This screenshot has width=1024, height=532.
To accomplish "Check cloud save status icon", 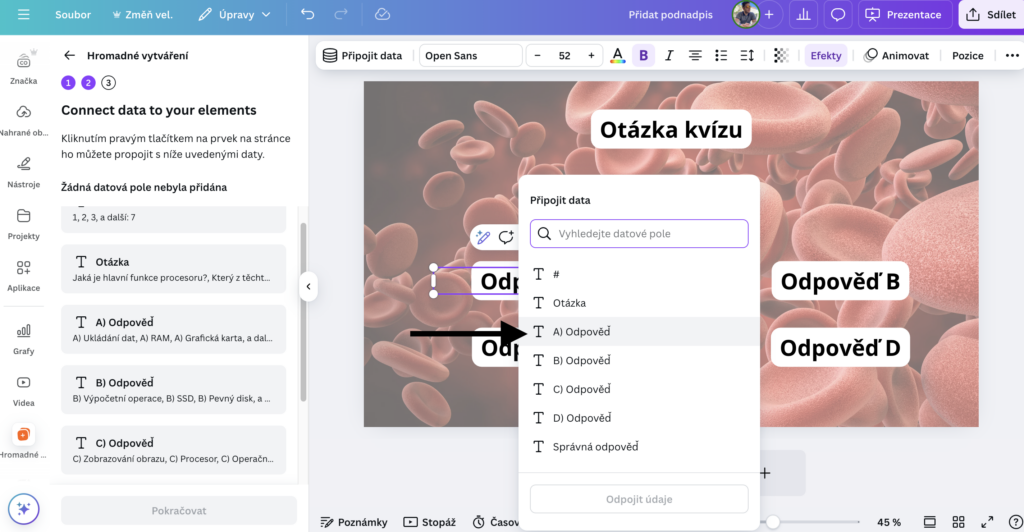I will click(x=383, y=14).
